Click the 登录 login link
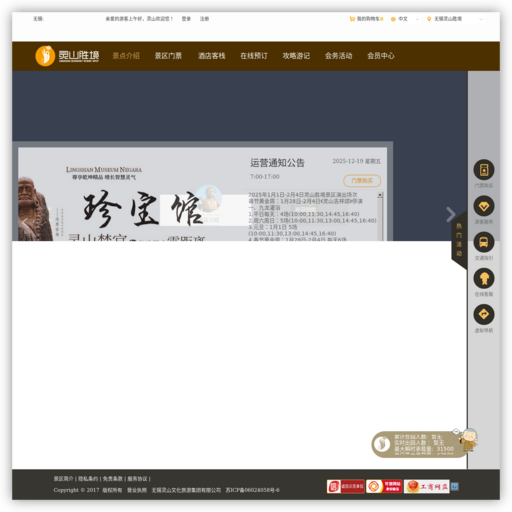Image resolution: width=512 pixels, height=512 pixels. click(x=186, y=19)
